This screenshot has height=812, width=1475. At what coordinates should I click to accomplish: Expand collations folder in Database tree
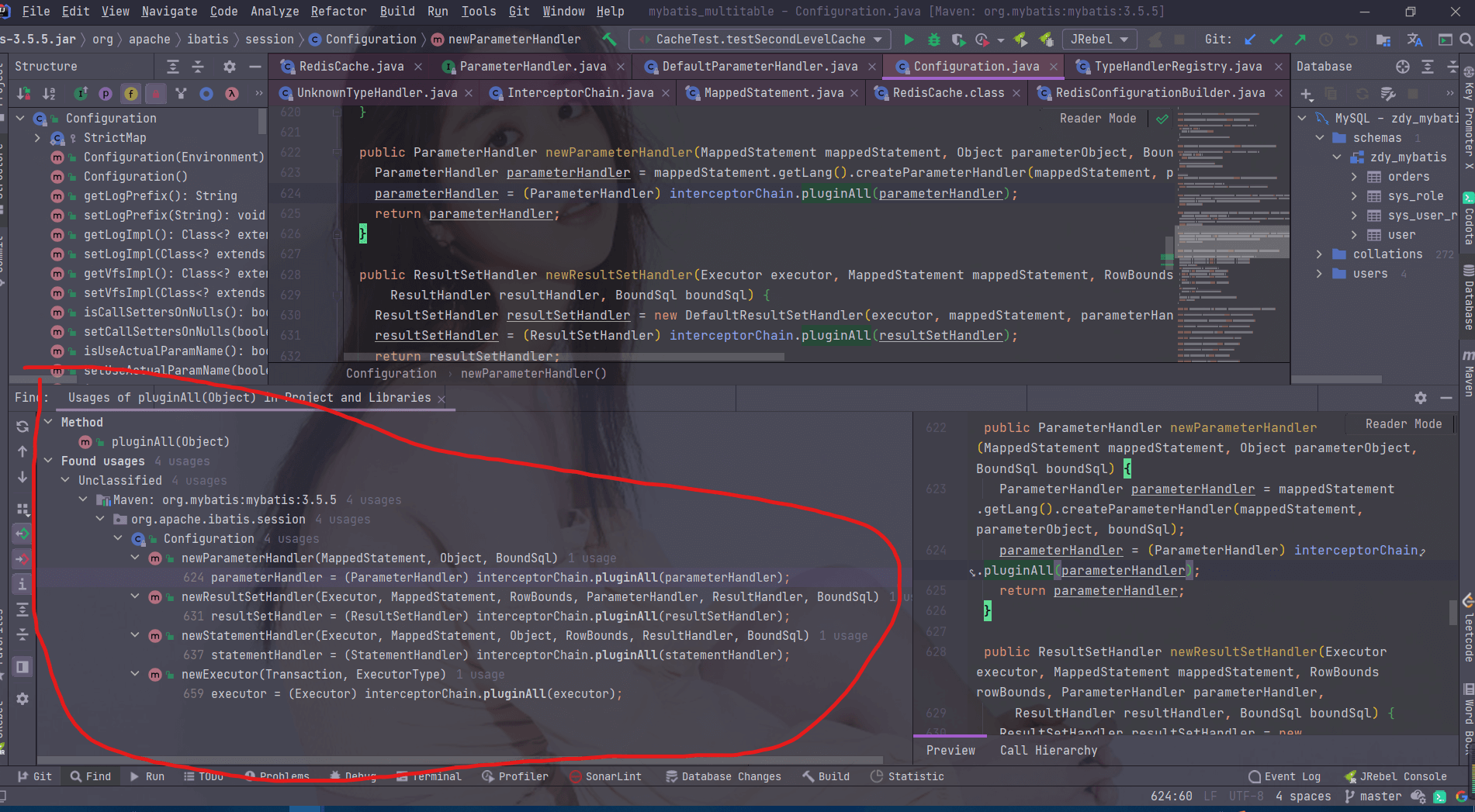pos(1319,254)
